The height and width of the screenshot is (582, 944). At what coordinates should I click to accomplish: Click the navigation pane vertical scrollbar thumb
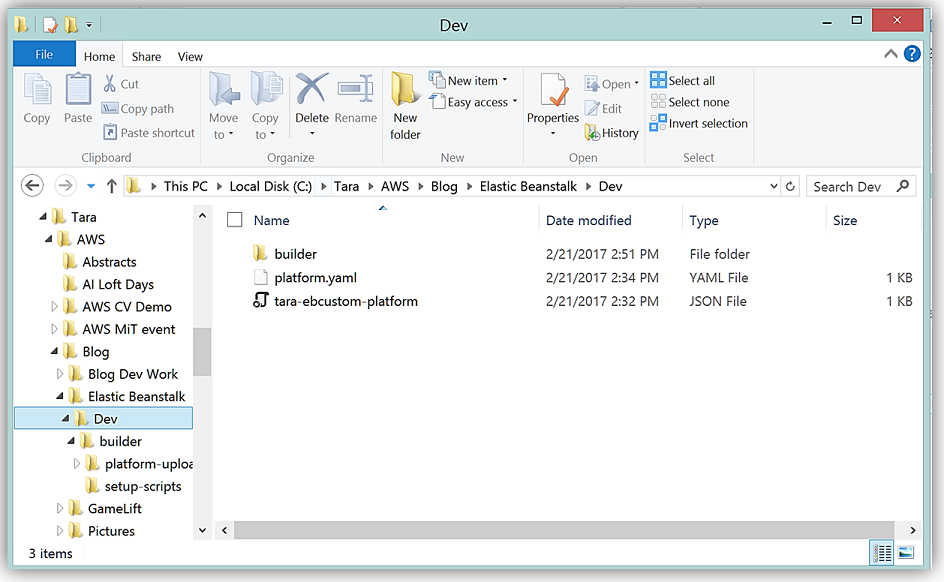202,351
